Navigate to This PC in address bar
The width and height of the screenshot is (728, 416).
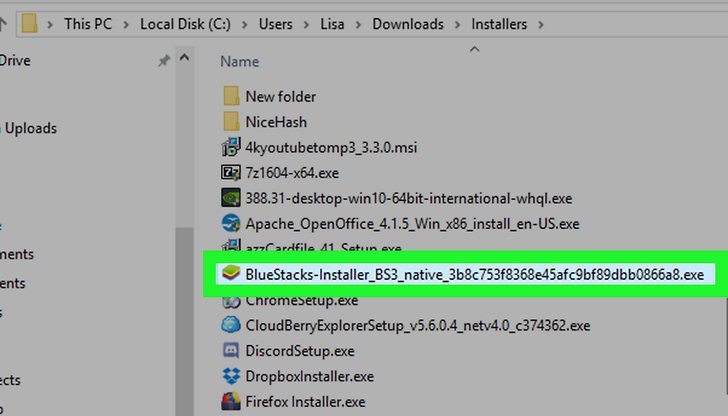point(88,24)
